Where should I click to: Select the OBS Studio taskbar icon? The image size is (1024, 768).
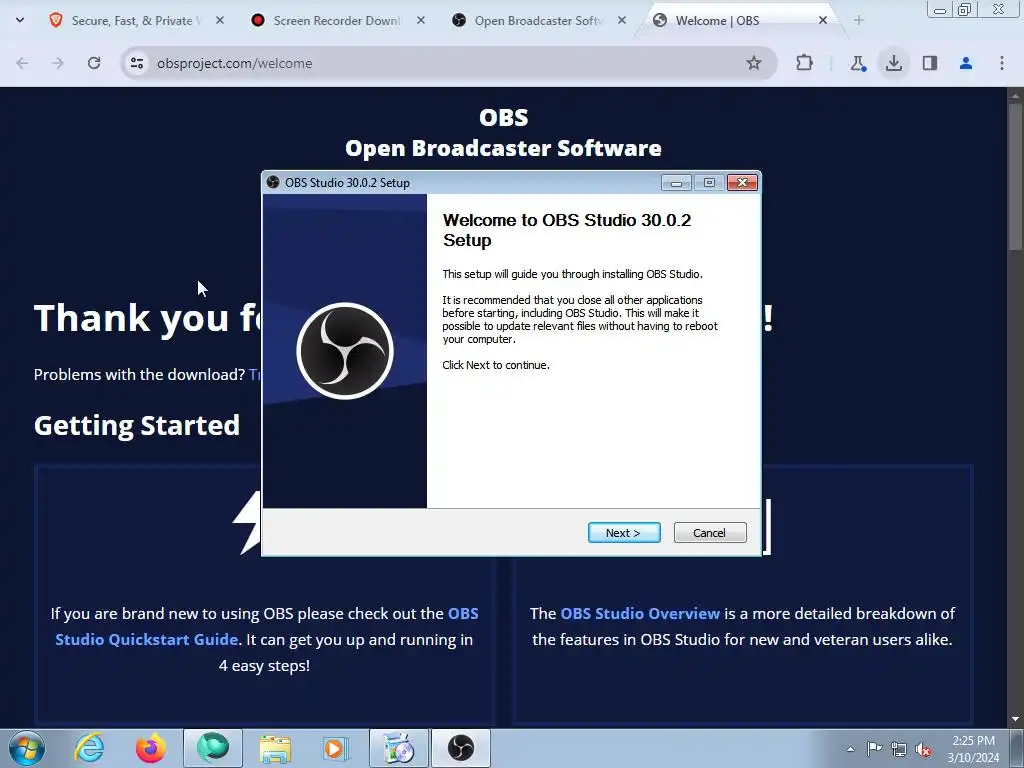point(461,748)
